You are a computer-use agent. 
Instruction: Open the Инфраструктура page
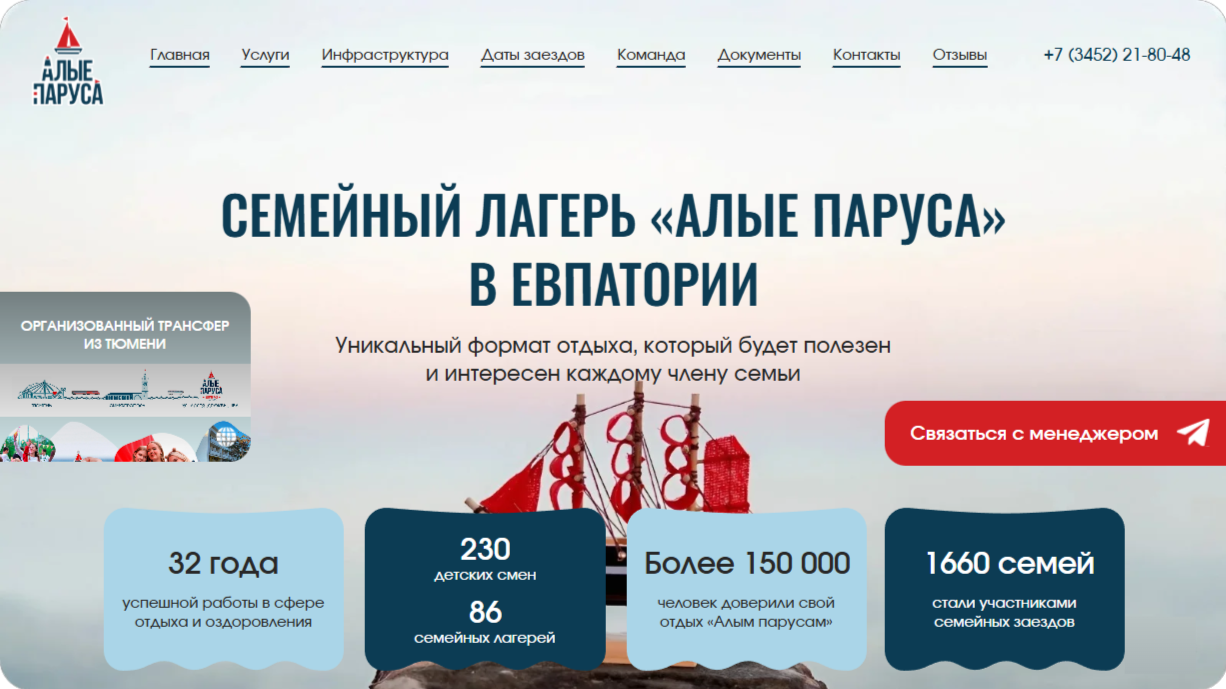[385, 55]
